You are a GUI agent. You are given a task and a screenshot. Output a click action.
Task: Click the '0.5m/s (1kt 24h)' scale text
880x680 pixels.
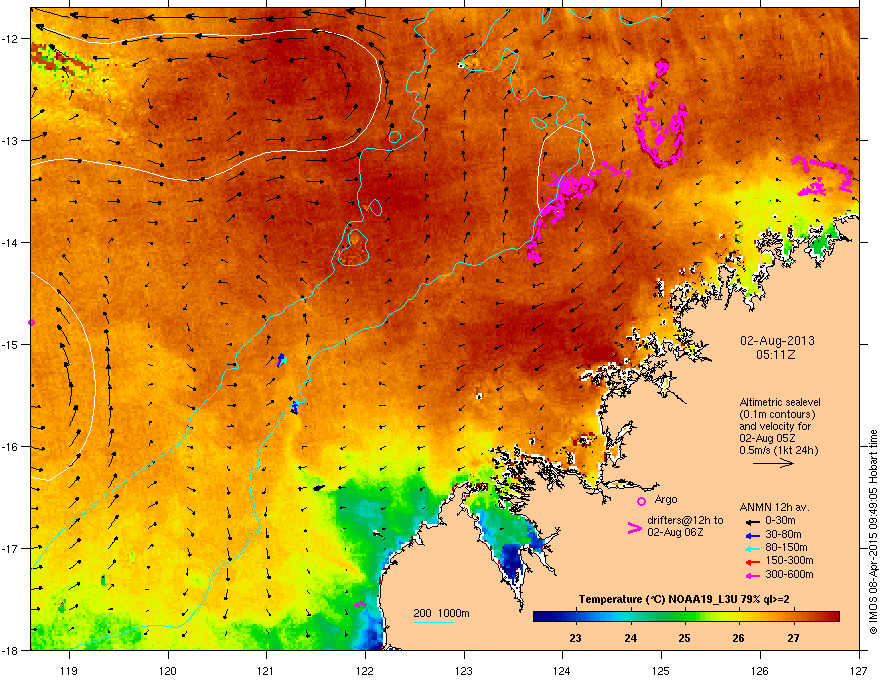pos(778,450)
